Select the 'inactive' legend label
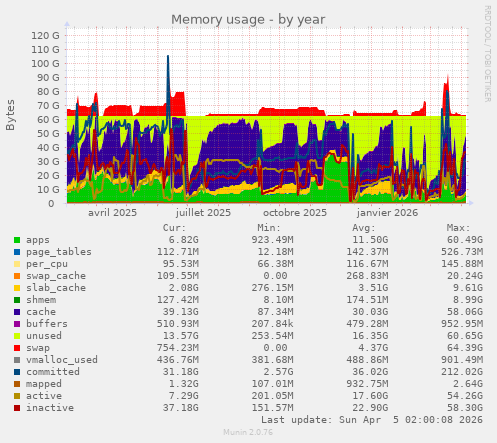Screen dimensions: 497x443 [x=50, y=408]
